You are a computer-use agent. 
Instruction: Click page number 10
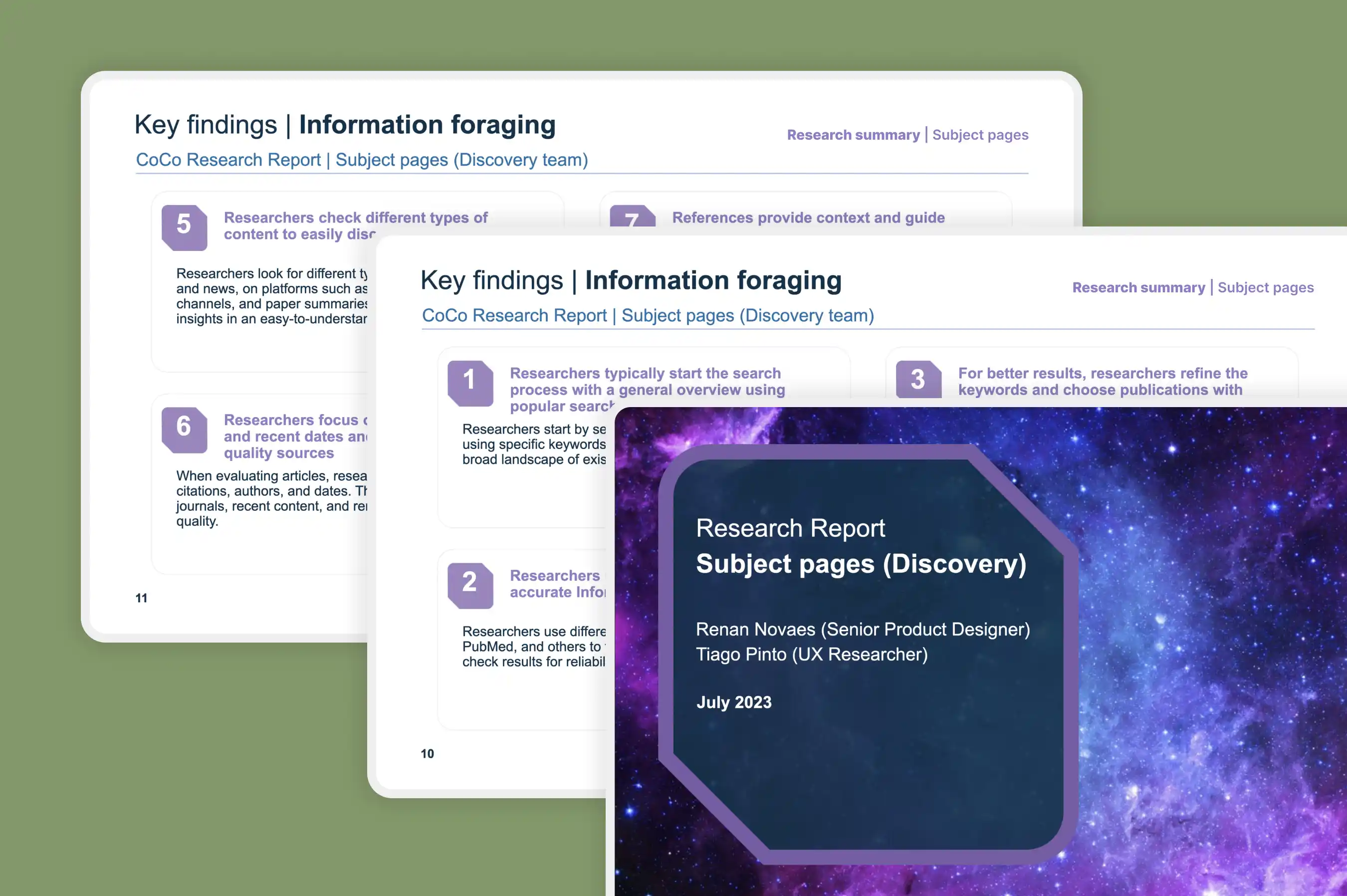pos(427,754)
